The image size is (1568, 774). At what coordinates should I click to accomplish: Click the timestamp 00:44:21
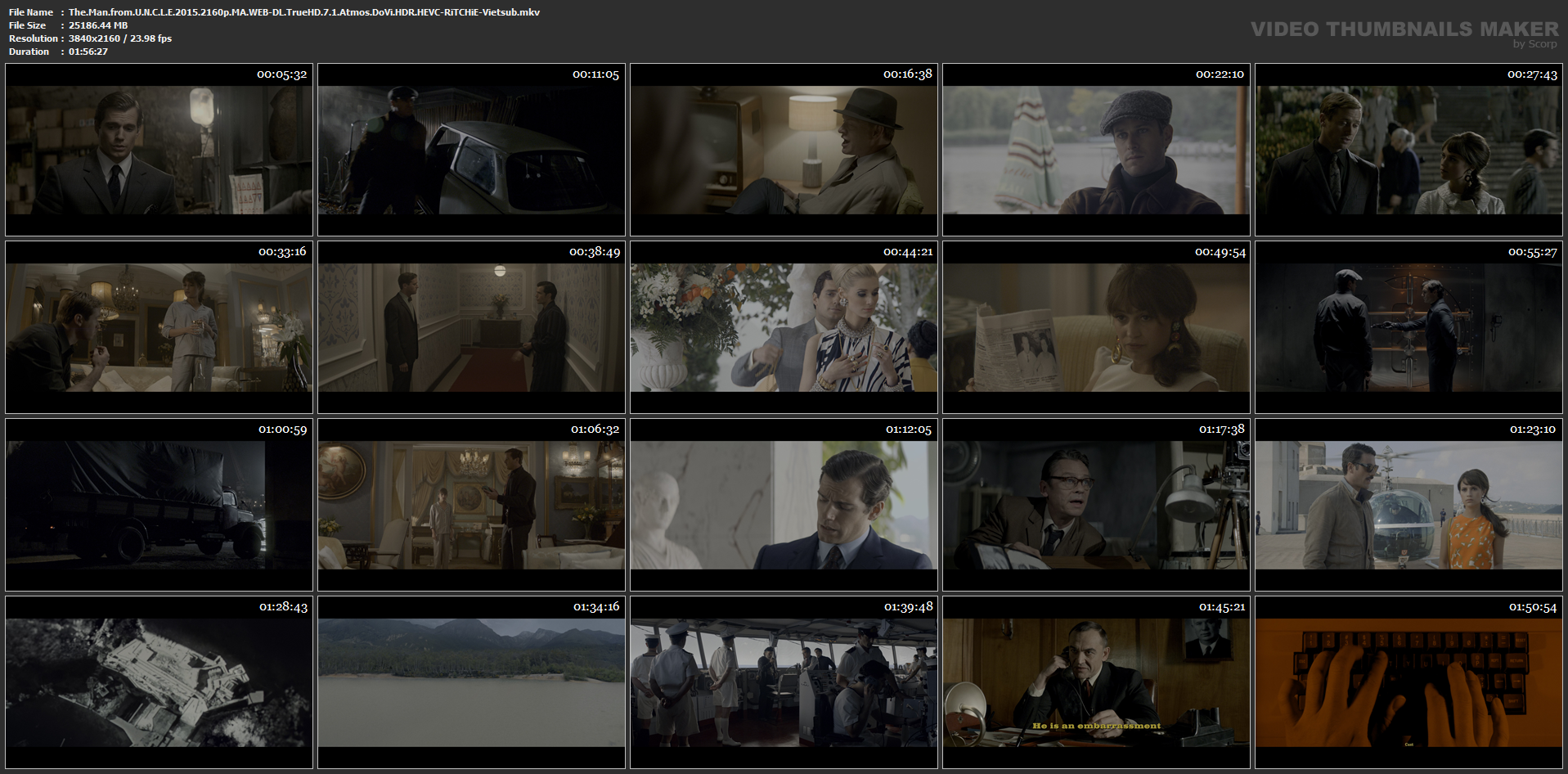[908, 252]
